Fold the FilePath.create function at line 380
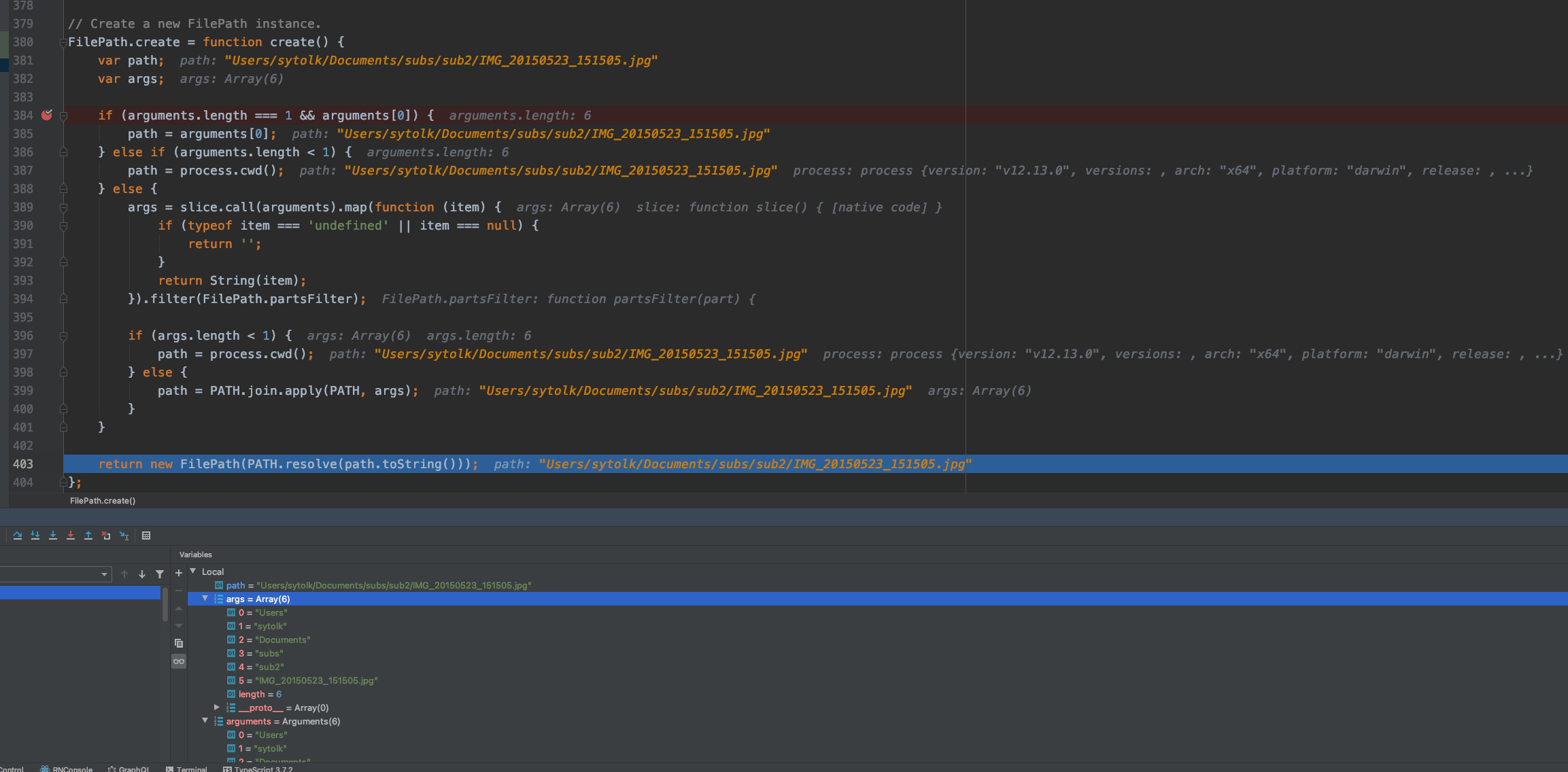 (x=63, y=42)
